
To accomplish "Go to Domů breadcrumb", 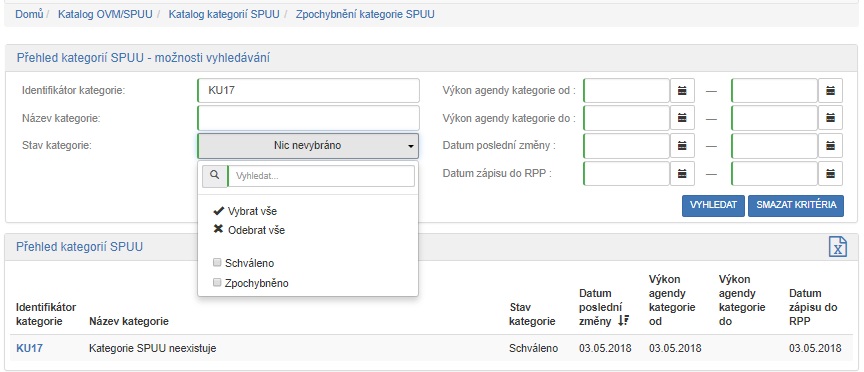I will (29, 14).
